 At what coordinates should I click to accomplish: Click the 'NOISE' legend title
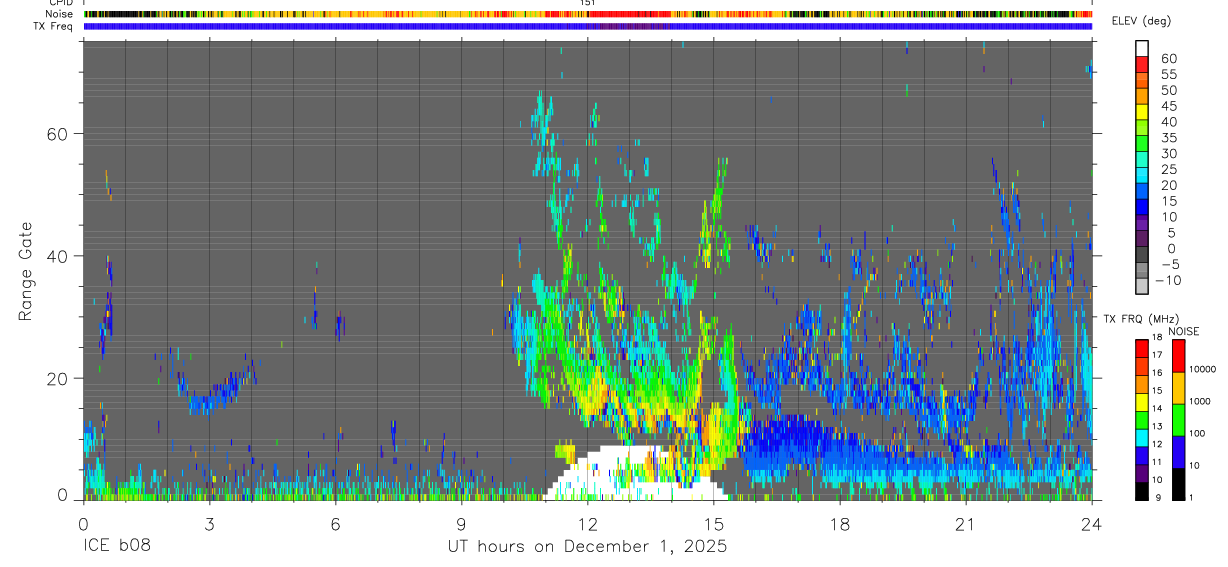(x=1183, y=331)
